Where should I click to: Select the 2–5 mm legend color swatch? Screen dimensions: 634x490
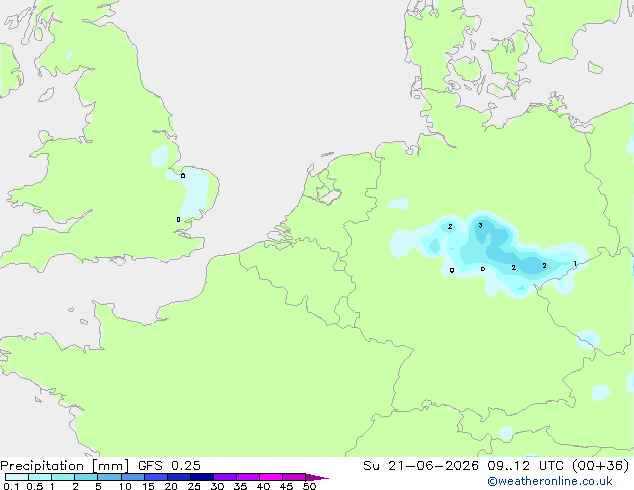click(x=86, y=477)
